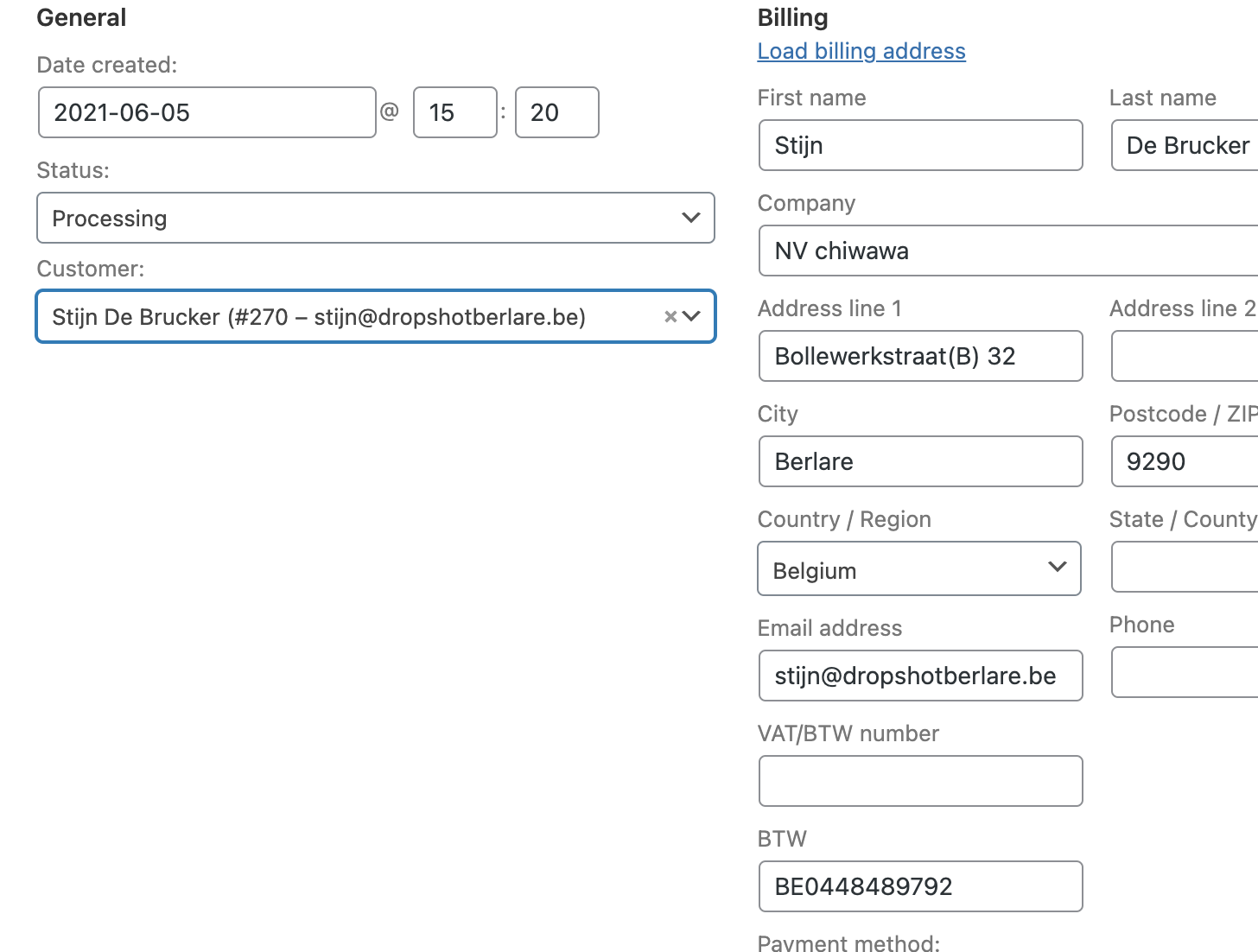Focus the Date created field 2021-06-05
This screenshot has height=952, width=1258.
(207, 112)
